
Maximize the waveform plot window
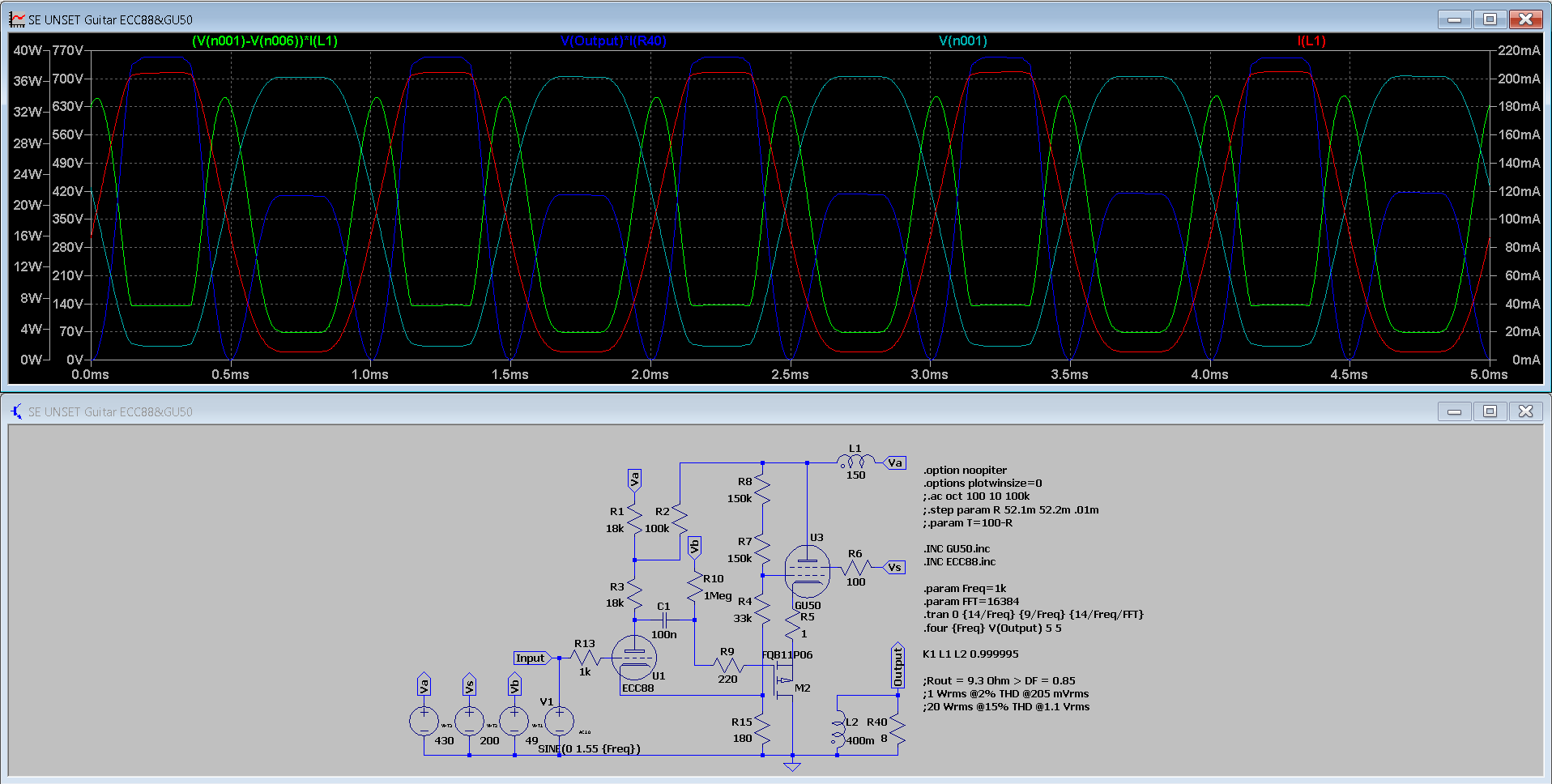[1490, 19]
